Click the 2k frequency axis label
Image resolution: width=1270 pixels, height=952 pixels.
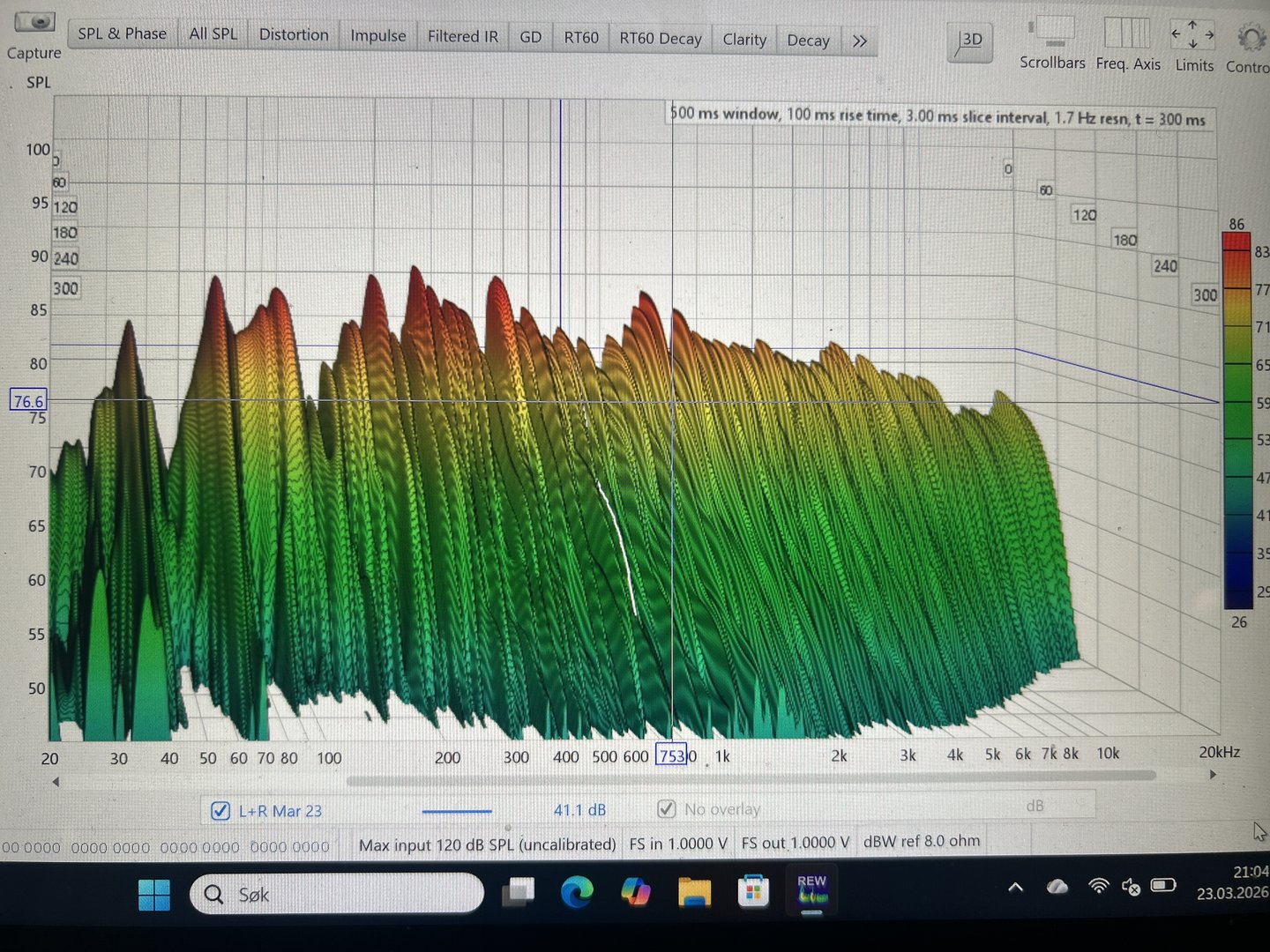pos(839,755)
